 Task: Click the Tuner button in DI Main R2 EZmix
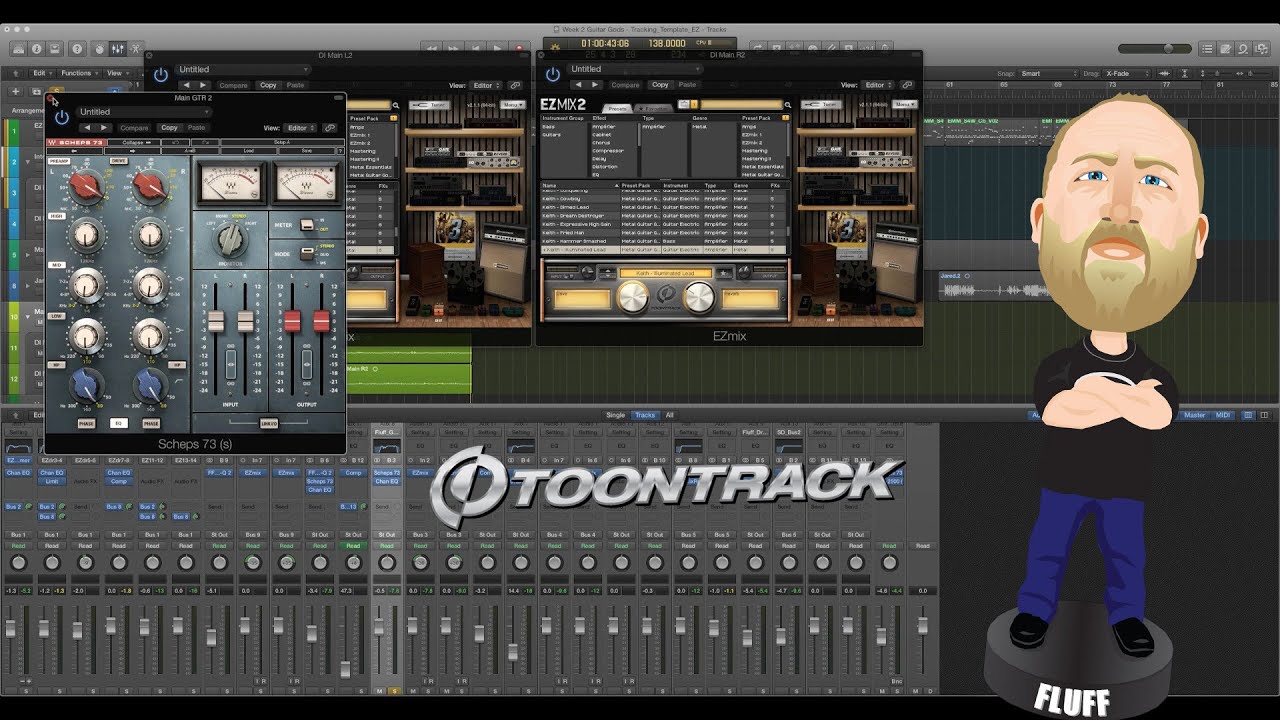pos(822,105)
